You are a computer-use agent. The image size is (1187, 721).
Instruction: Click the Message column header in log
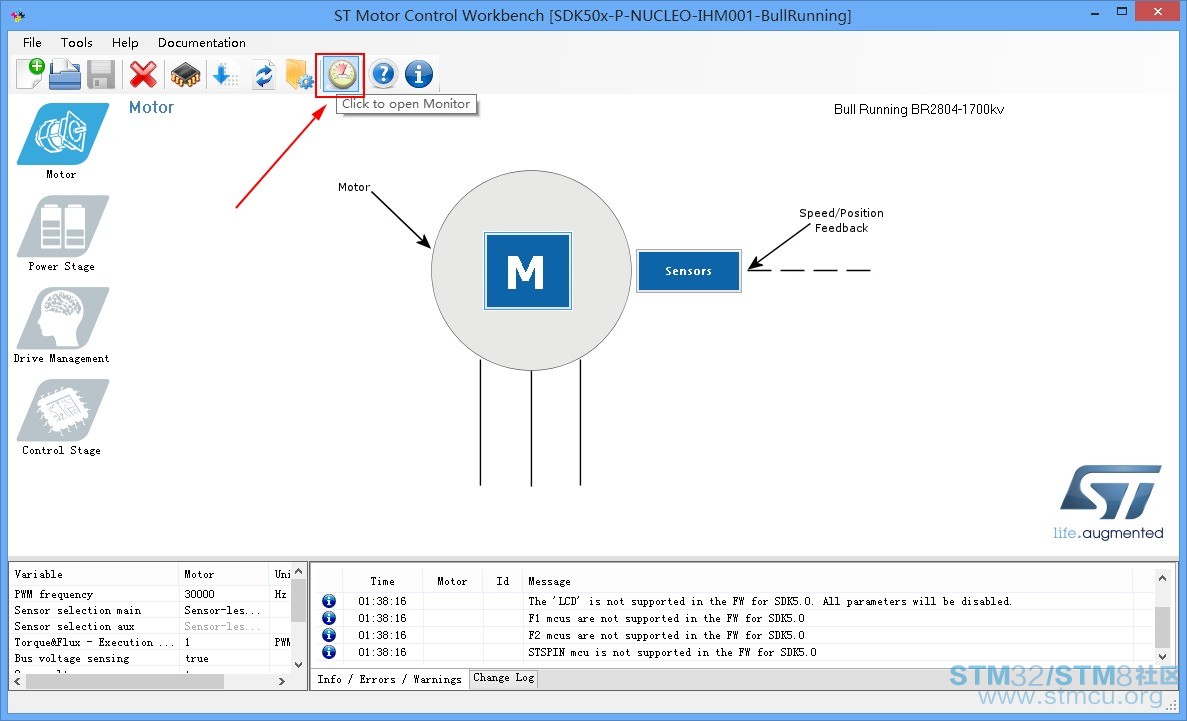tap(827, 581)
